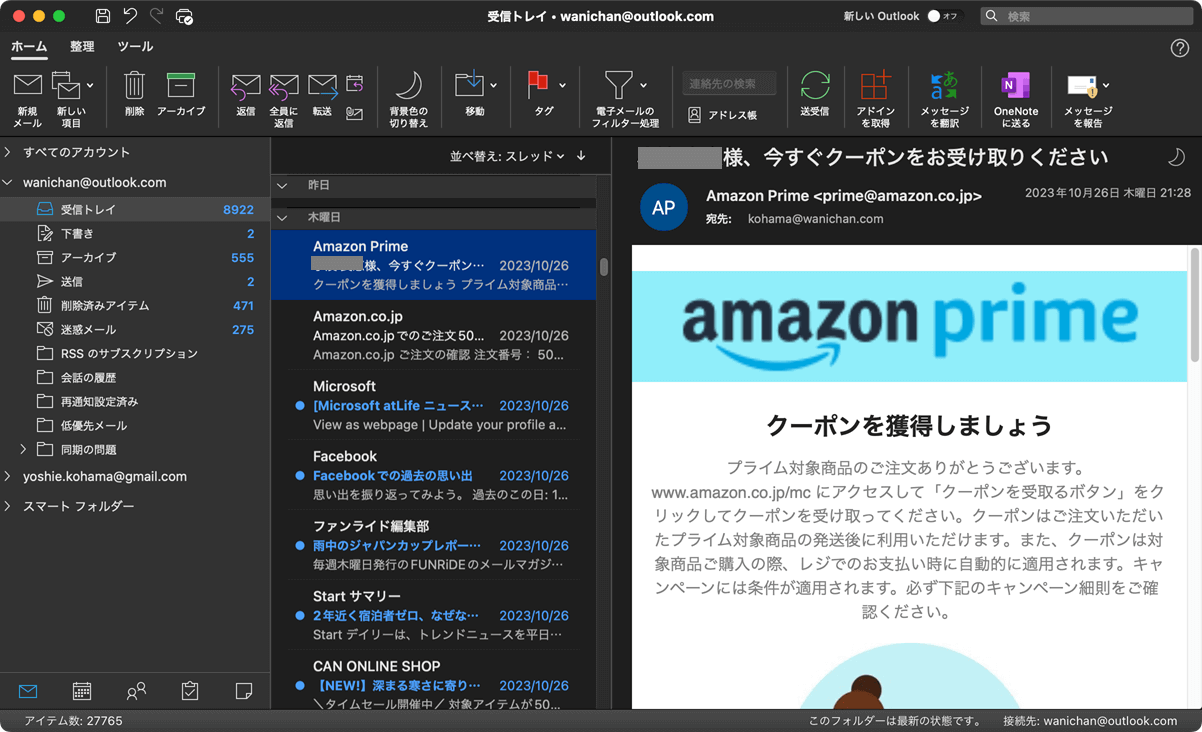
Task: Switch to Calendar view in bottom bar
Action: [x=82, y=691]
